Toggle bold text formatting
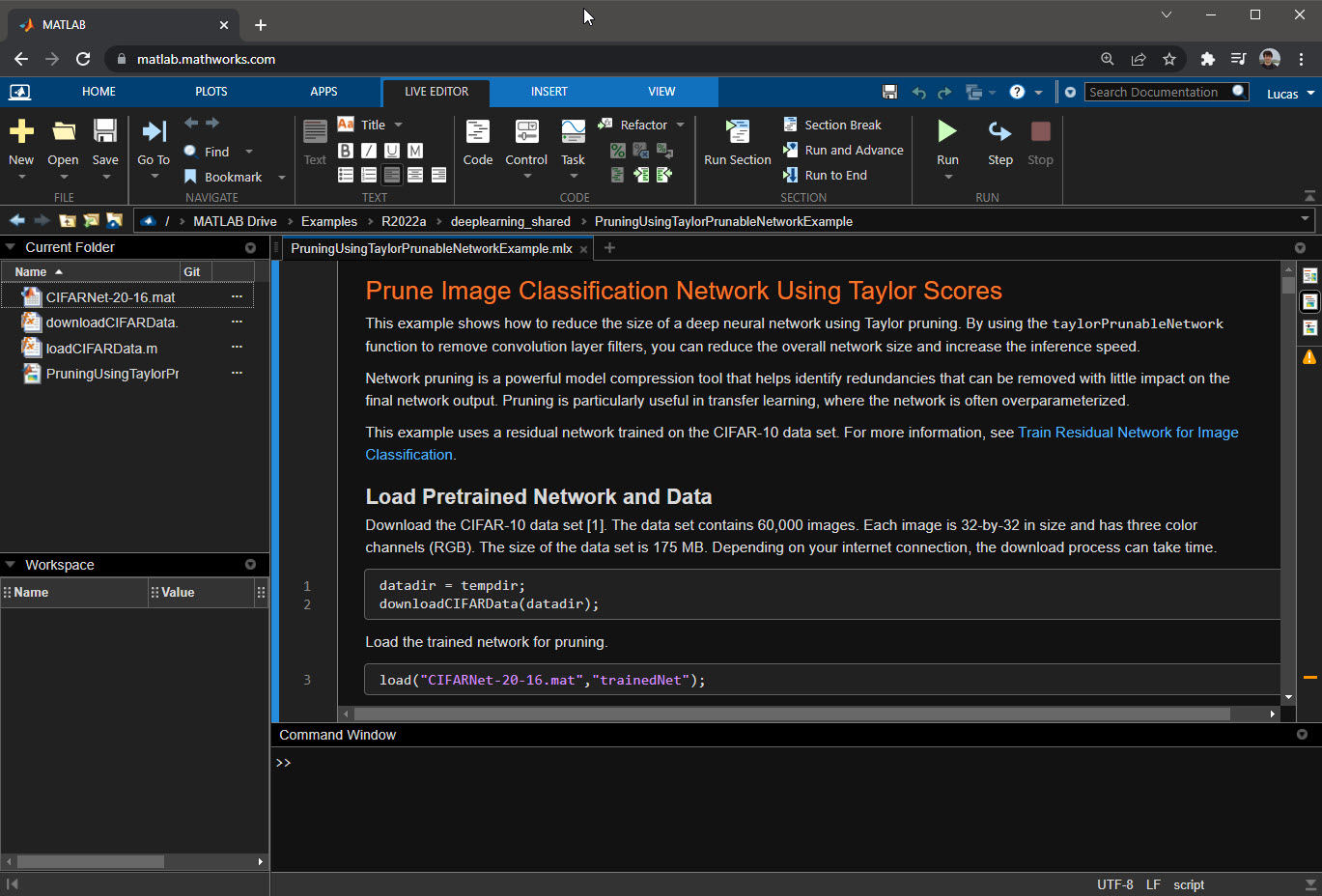The image size is (1322, 896). 346,151
